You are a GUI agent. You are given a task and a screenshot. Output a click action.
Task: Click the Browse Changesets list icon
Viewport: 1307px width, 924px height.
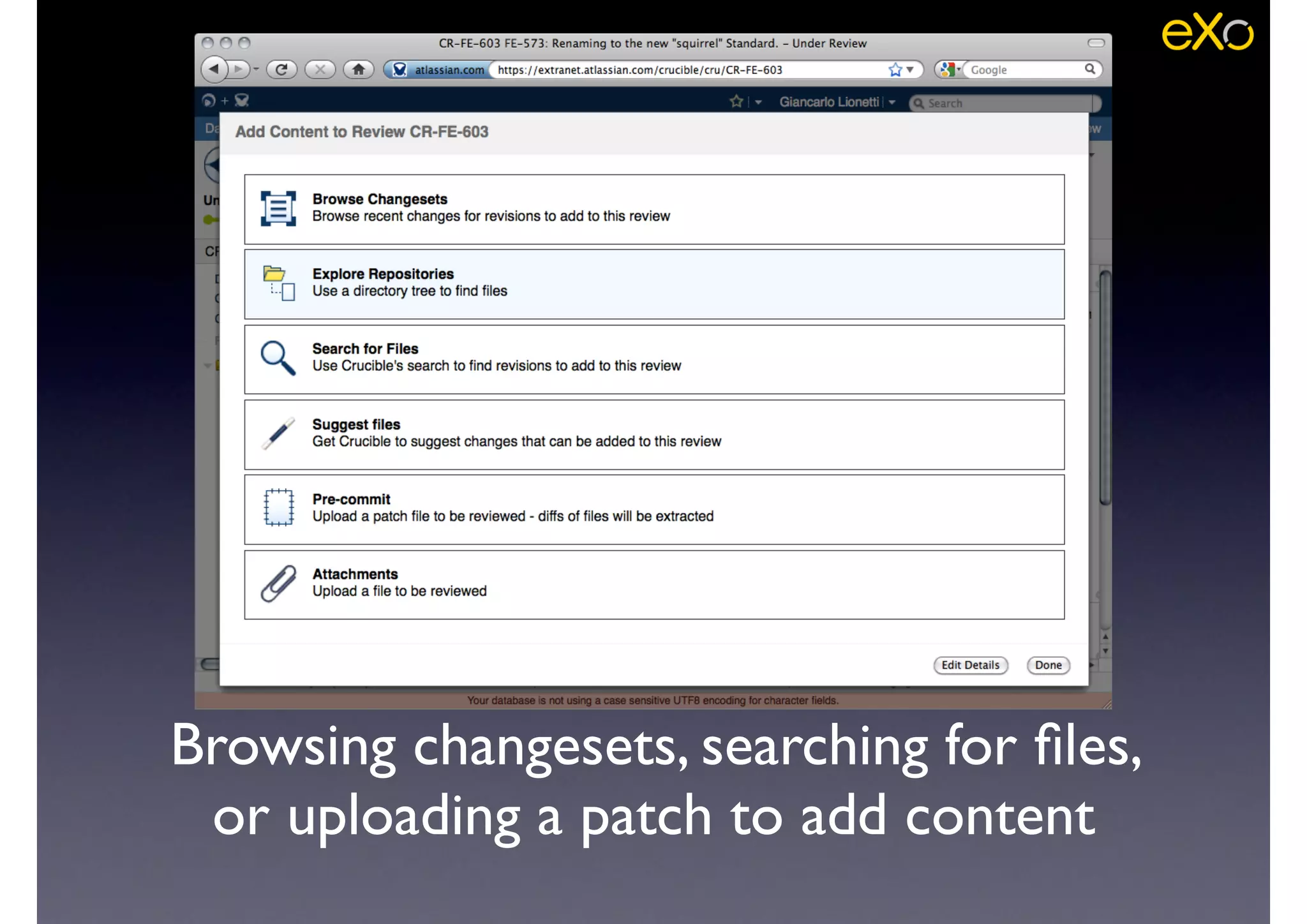click(278, 208)
